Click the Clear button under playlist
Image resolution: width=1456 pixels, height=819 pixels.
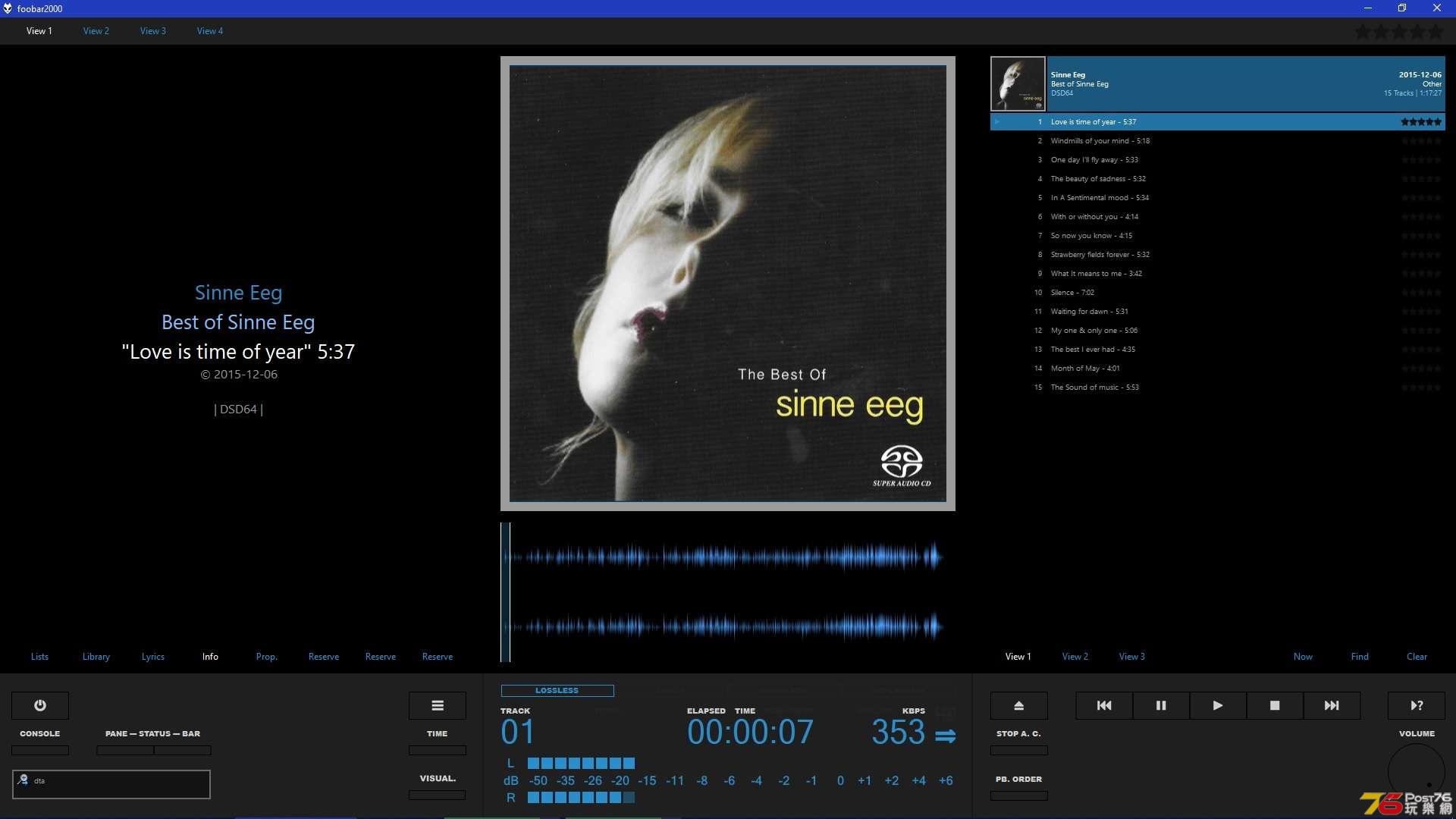point(1417,657)
